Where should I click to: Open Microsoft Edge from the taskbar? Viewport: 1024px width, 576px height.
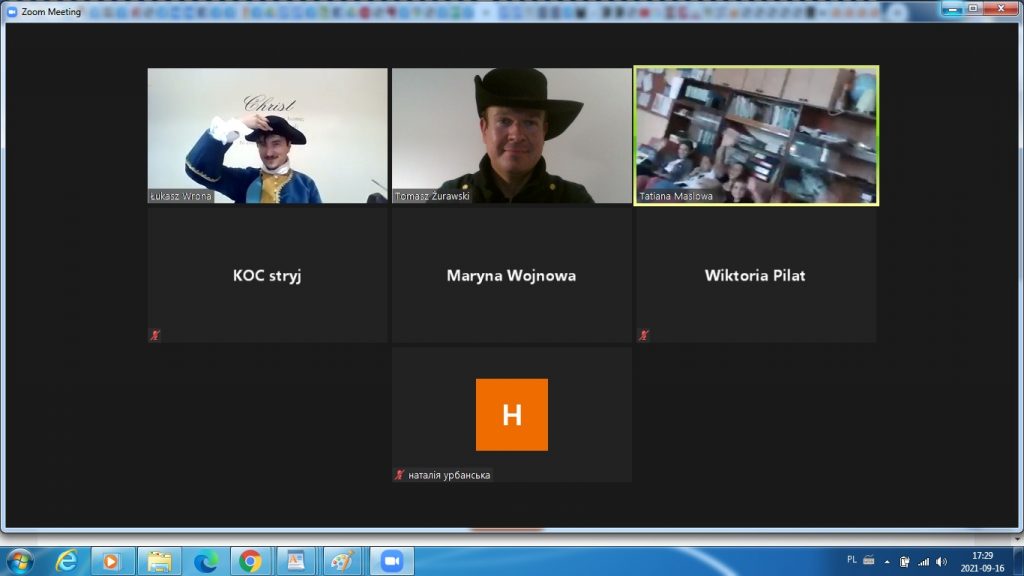pyautogui.click(x=205, y=561)
